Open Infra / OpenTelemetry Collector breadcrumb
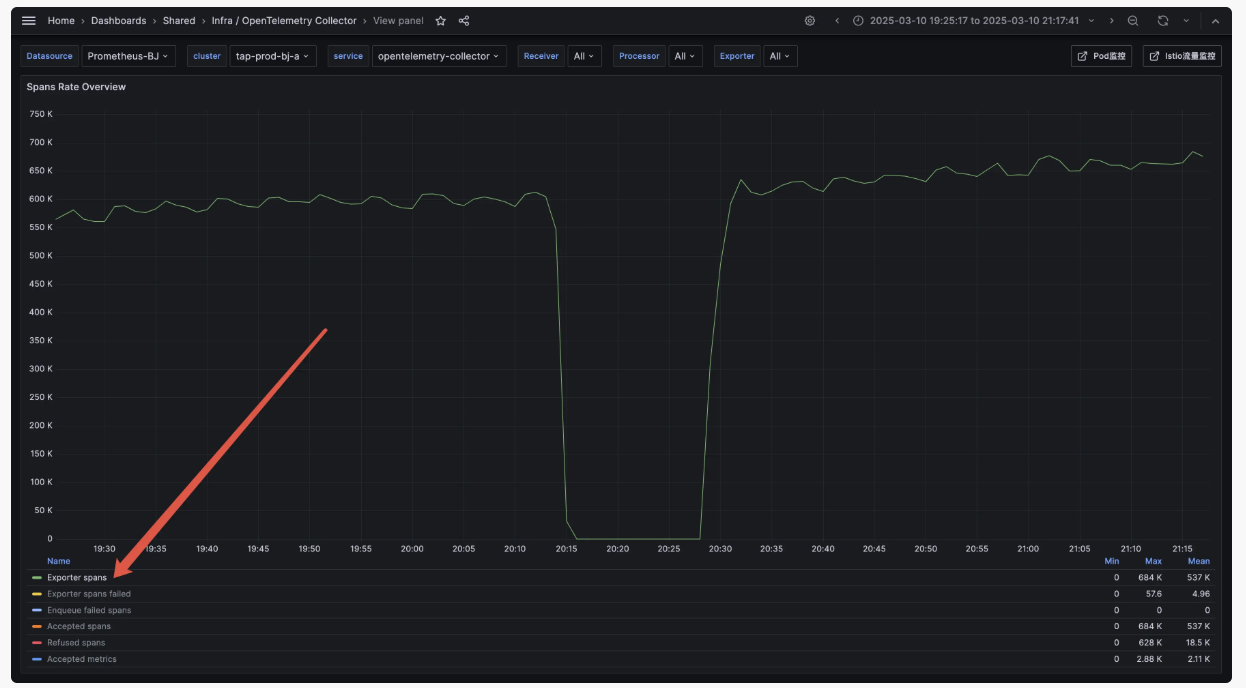1246x688 pixels. (x=284, y=21)
